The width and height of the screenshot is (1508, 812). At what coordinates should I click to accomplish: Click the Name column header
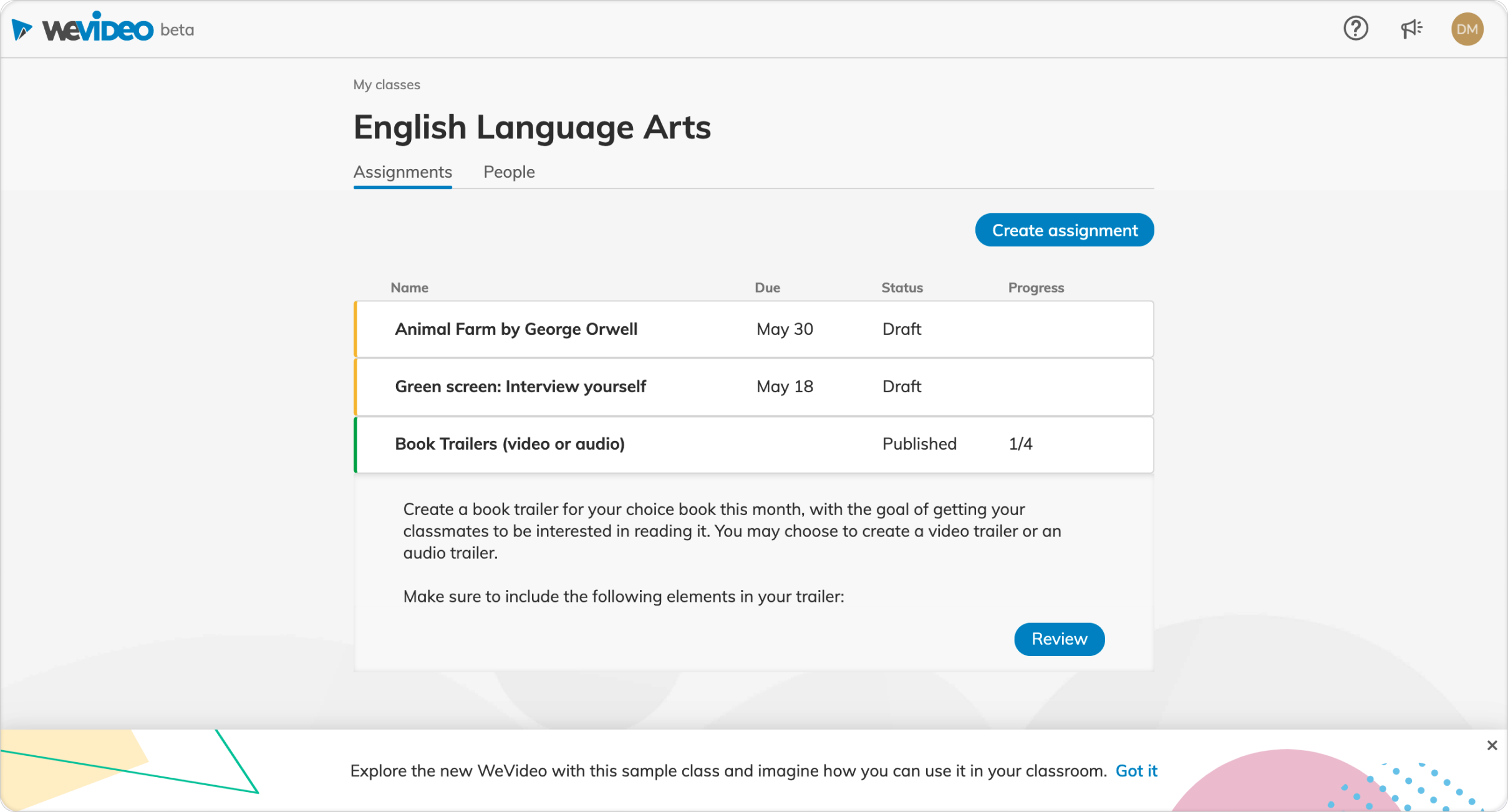[409, 288]
